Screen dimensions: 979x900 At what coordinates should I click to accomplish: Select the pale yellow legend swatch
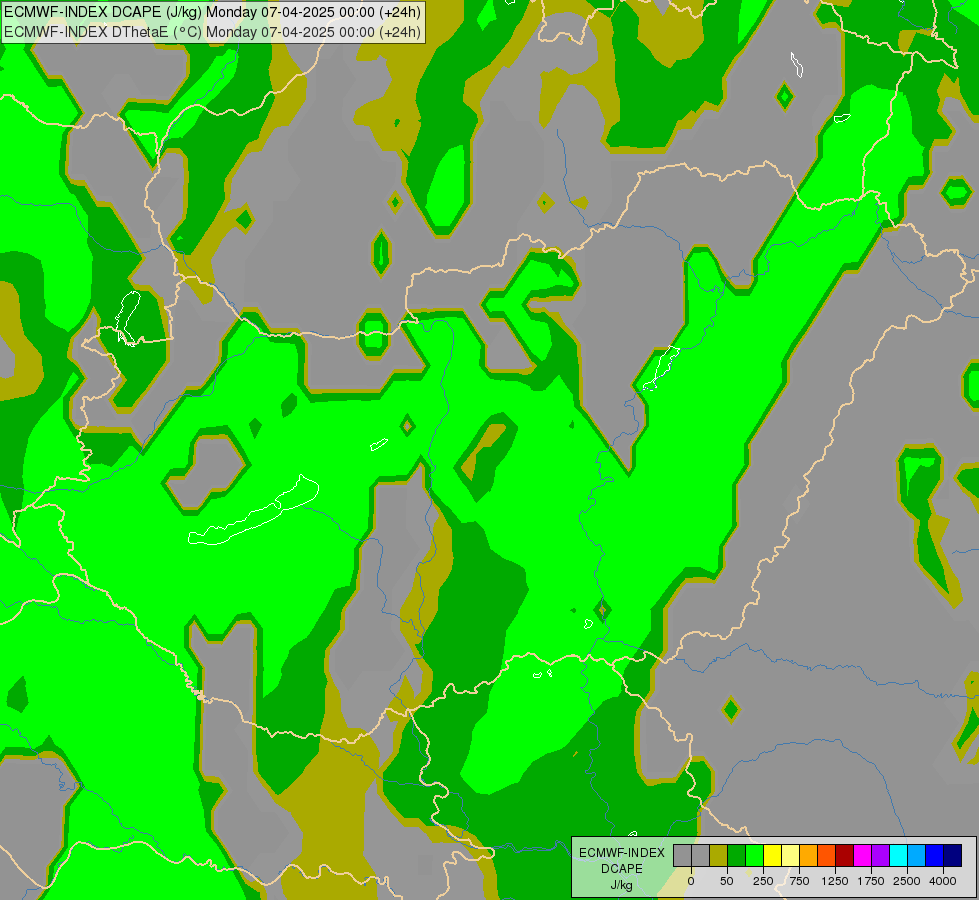pos(791,855)
